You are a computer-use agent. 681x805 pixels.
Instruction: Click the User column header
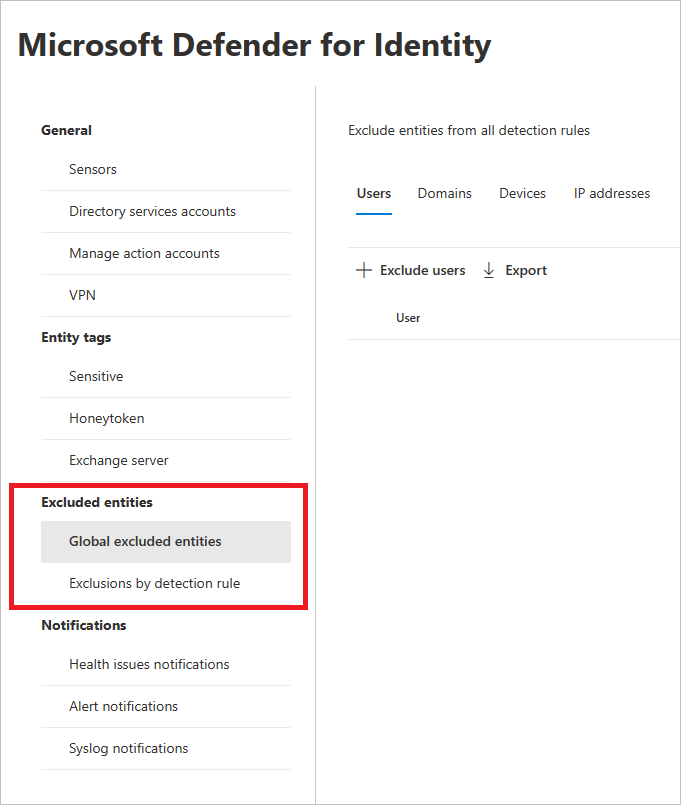coord(408,318)
